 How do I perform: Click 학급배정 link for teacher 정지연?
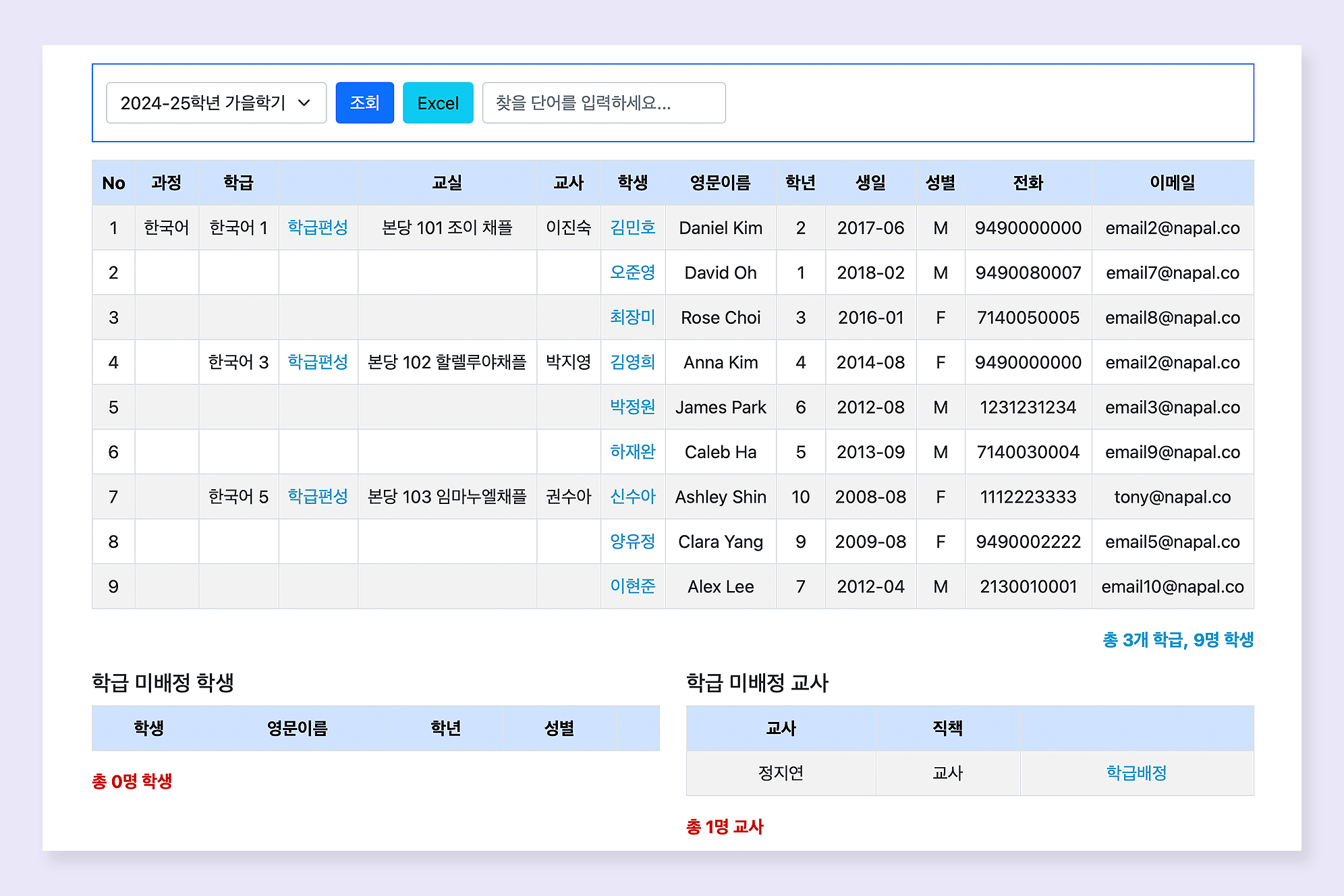coord(1136,773)
